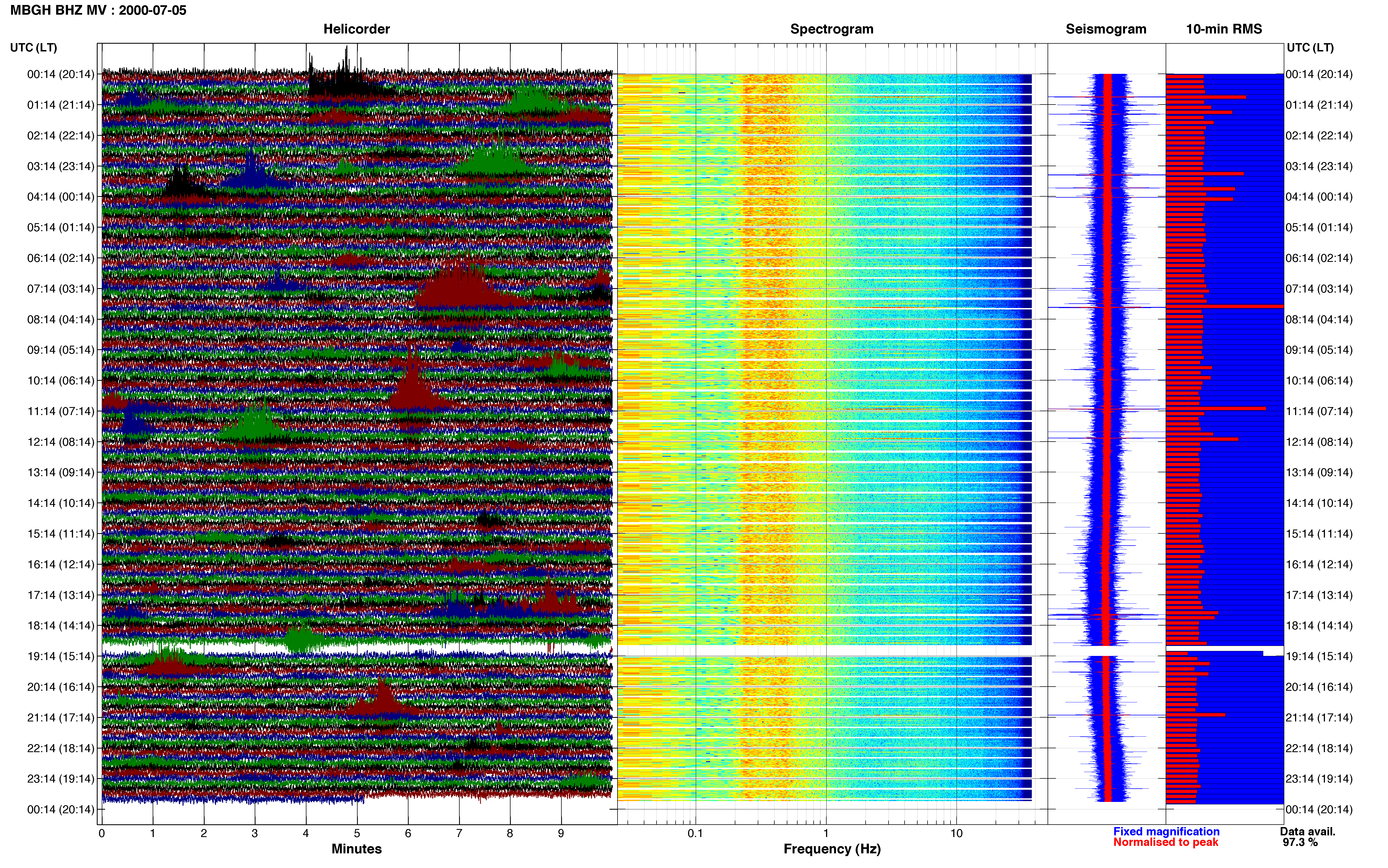The height and width of the screenshot is (868, 1388).
Task: Click the left 'UTC (LT)' axis label
Action: 33,48
